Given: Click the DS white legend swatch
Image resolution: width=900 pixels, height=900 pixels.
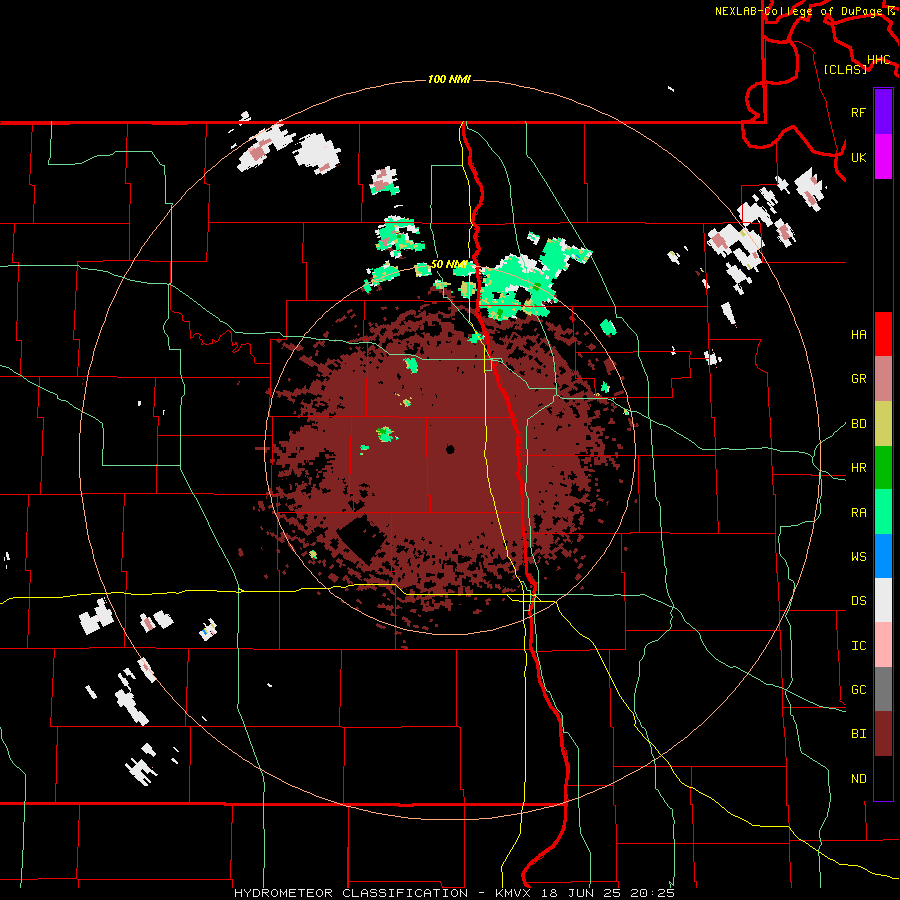Looking at the screenshot, I should [x=883, y=600].
